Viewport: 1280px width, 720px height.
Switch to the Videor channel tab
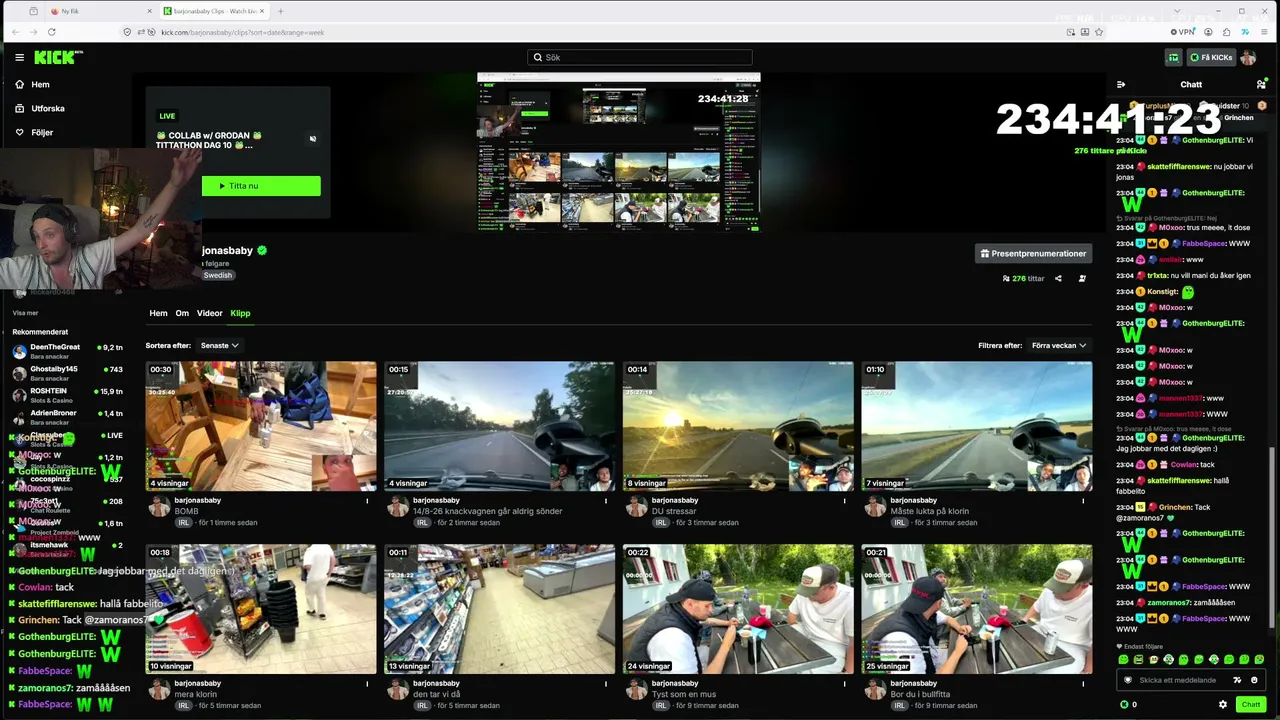[210, 313]
